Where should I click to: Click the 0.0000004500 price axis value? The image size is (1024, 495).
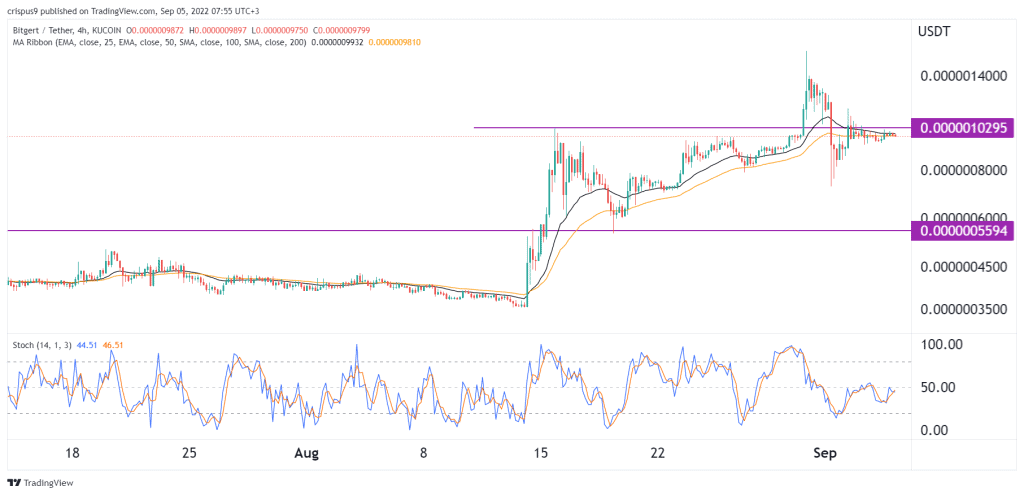click(964, 266)
